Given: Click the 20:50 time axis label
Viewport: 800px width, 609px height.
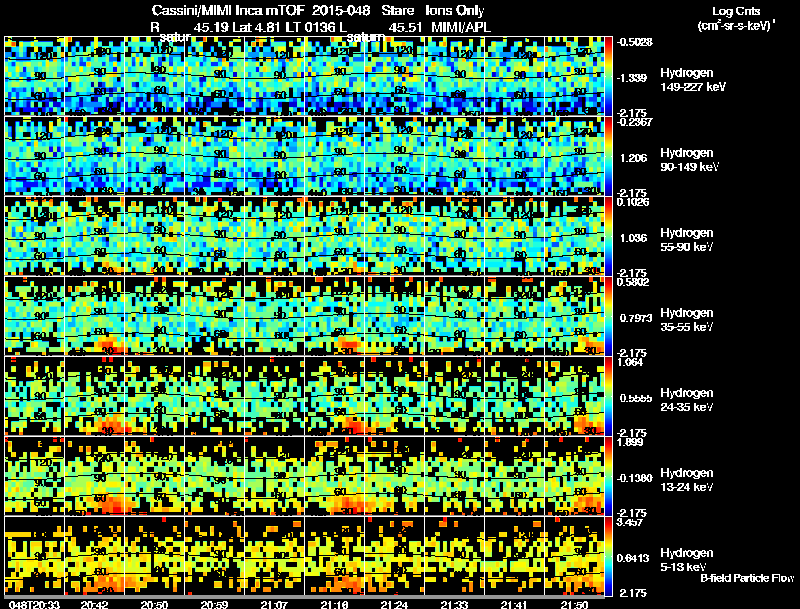Looking at the screenshot, I should [154, 604].
